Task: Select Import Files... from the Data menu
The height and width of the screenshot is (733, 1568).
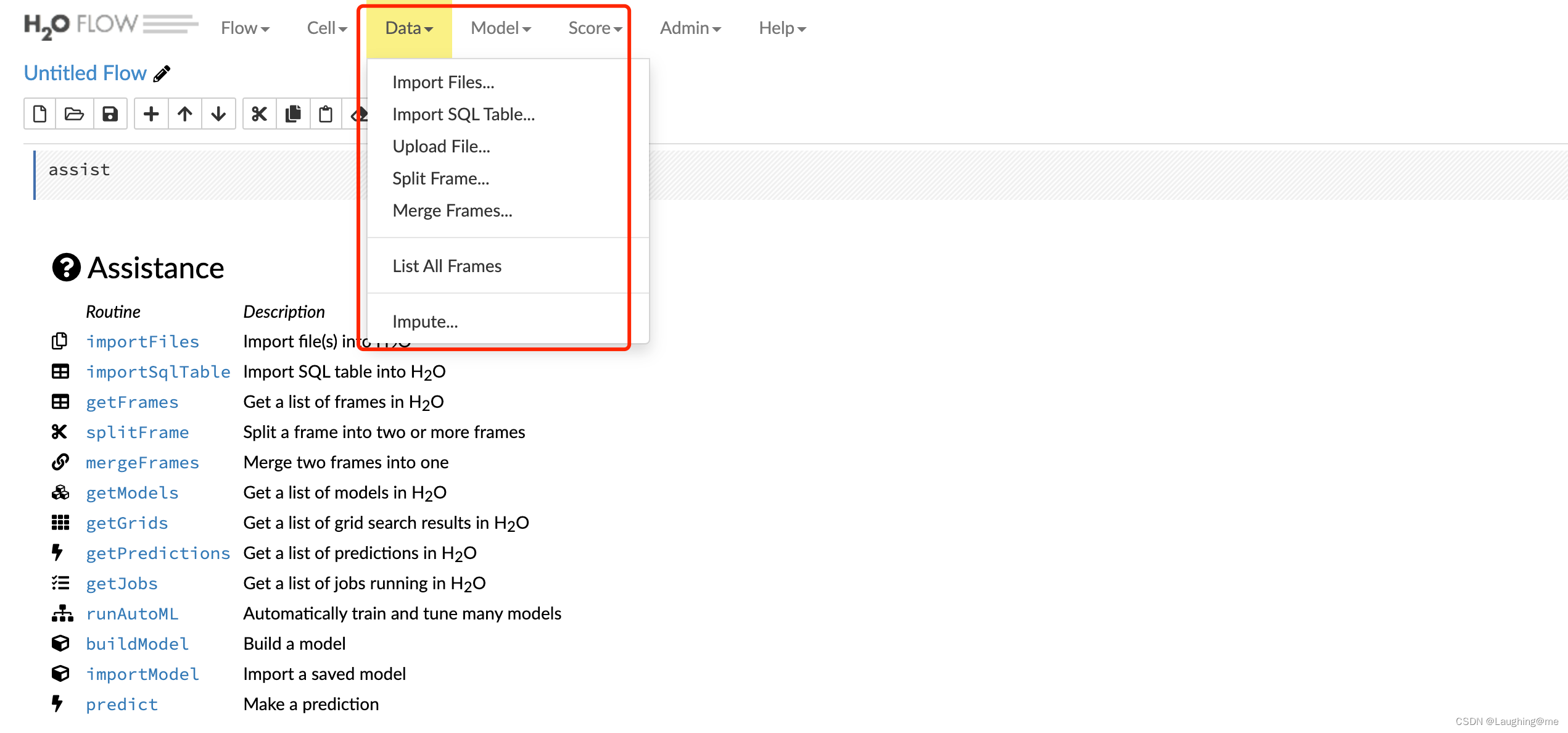Action: tap(443, 83)
